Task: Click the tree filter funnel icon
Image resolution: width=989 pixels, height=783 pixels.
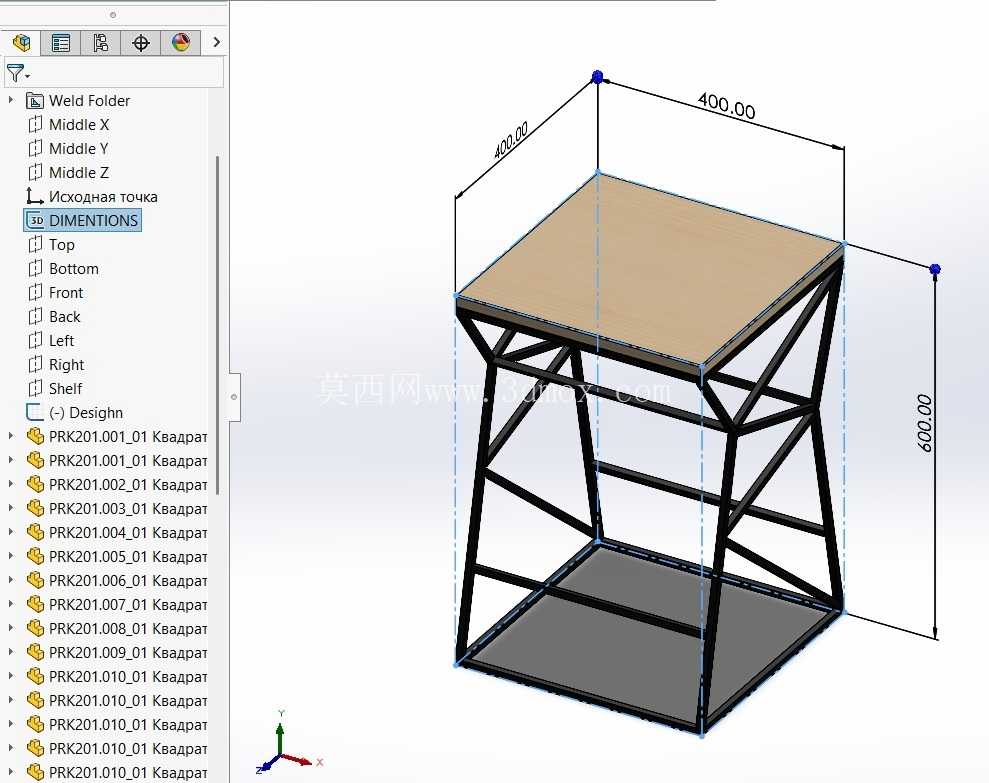Action: (17, 73)
